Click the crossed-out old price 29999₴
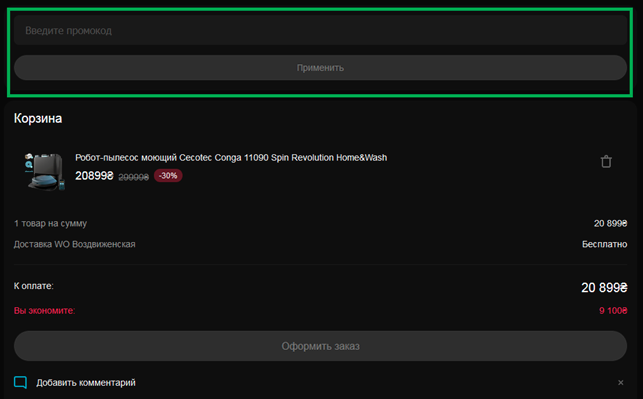This screenshot has height=399, width=643. [x=134, y=177]
